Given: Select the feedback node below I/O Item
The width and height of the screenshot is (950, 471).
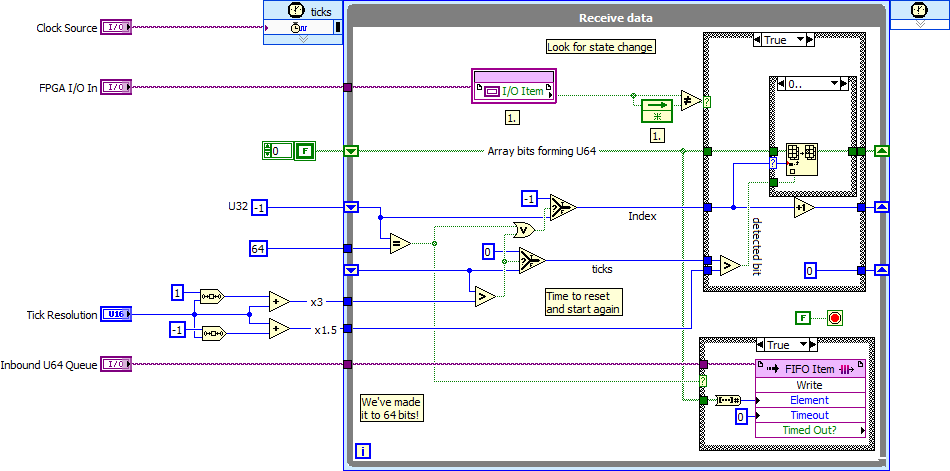Looking at the screenshot, I should coord(657,109).
